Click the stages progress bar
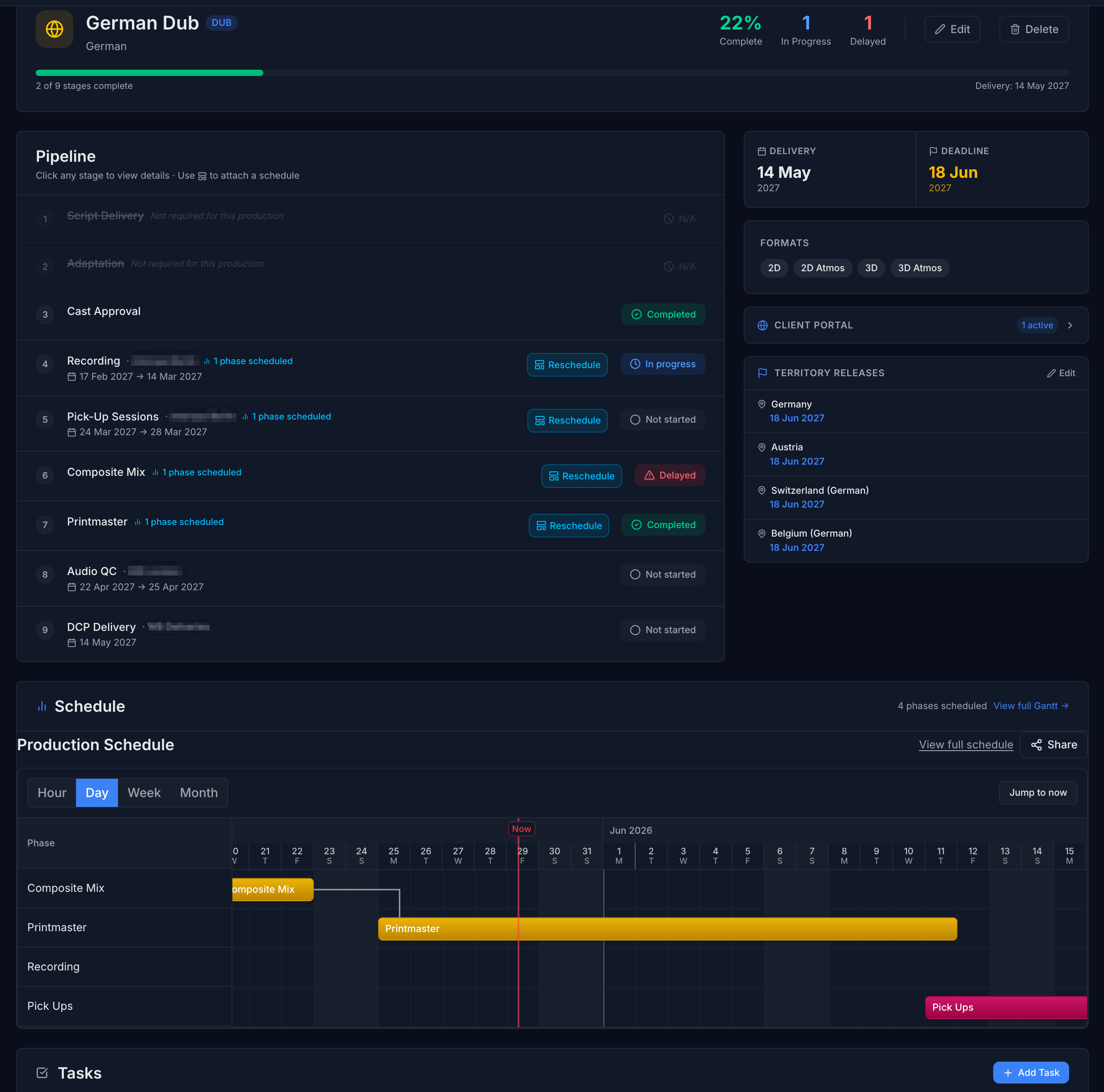1104x1092 pixels. coord(552,72)
